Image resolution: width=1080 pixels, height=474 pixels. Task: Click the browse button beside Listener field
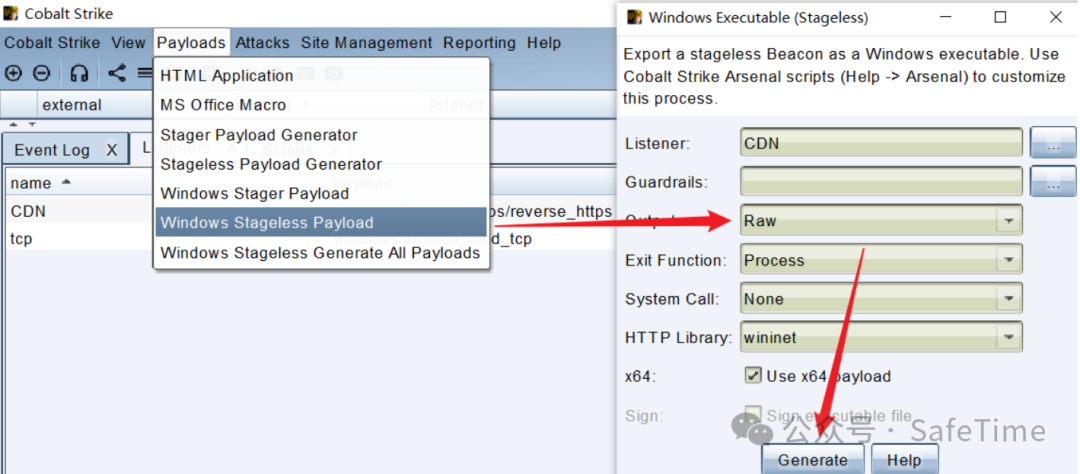tap(1052, 143)
